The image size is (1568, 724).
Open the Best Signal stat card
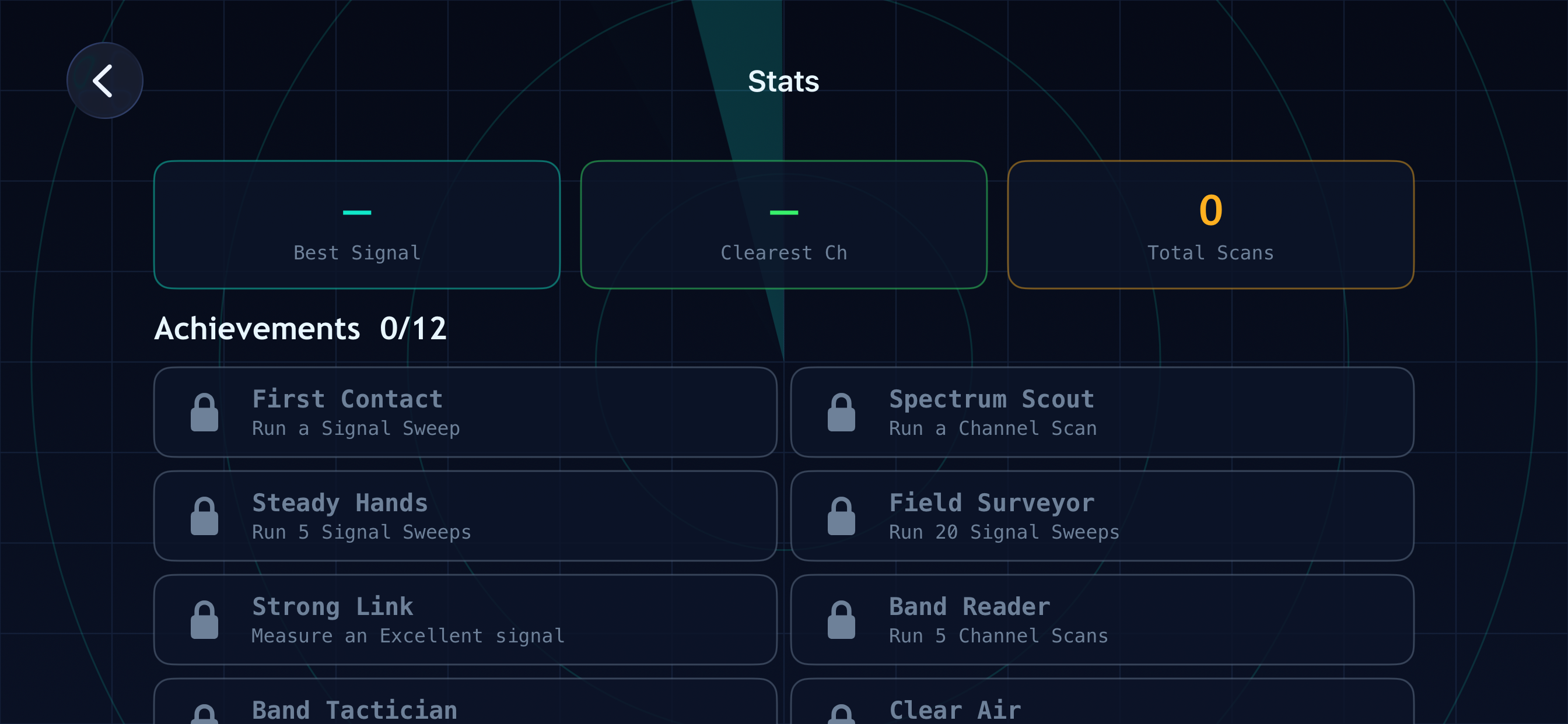tap(356, 224)
